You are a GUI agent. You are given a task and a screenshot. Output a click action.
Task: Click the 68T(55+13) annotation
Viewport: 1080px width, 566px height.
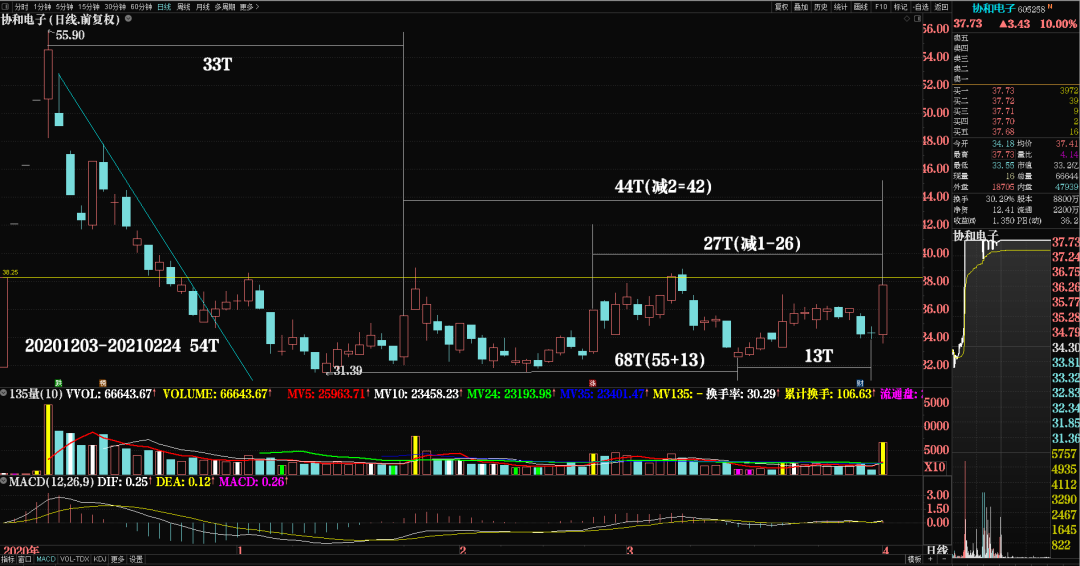(660, 359)
